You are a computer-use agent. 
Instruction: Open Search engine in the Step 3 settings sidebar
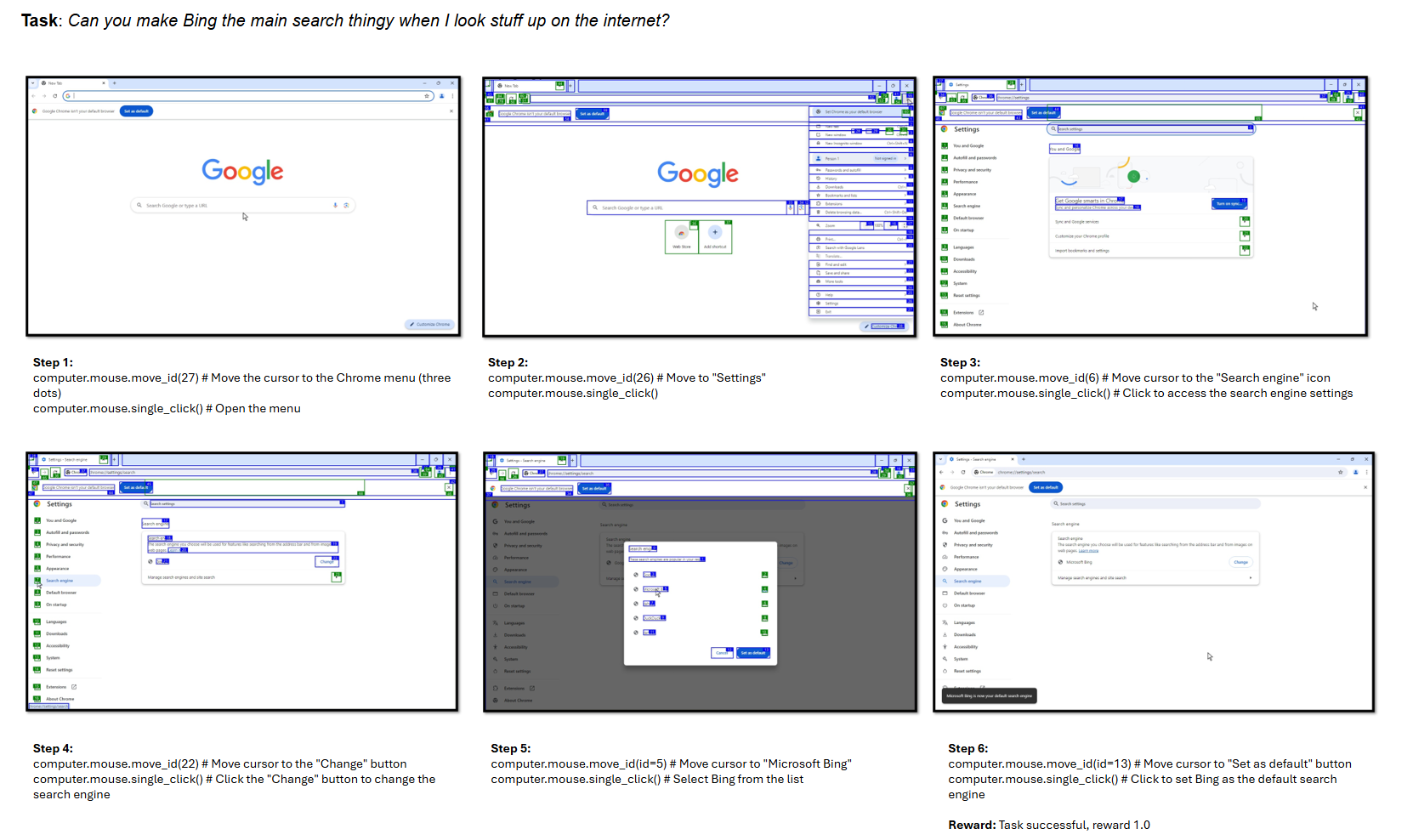point(967,206)
